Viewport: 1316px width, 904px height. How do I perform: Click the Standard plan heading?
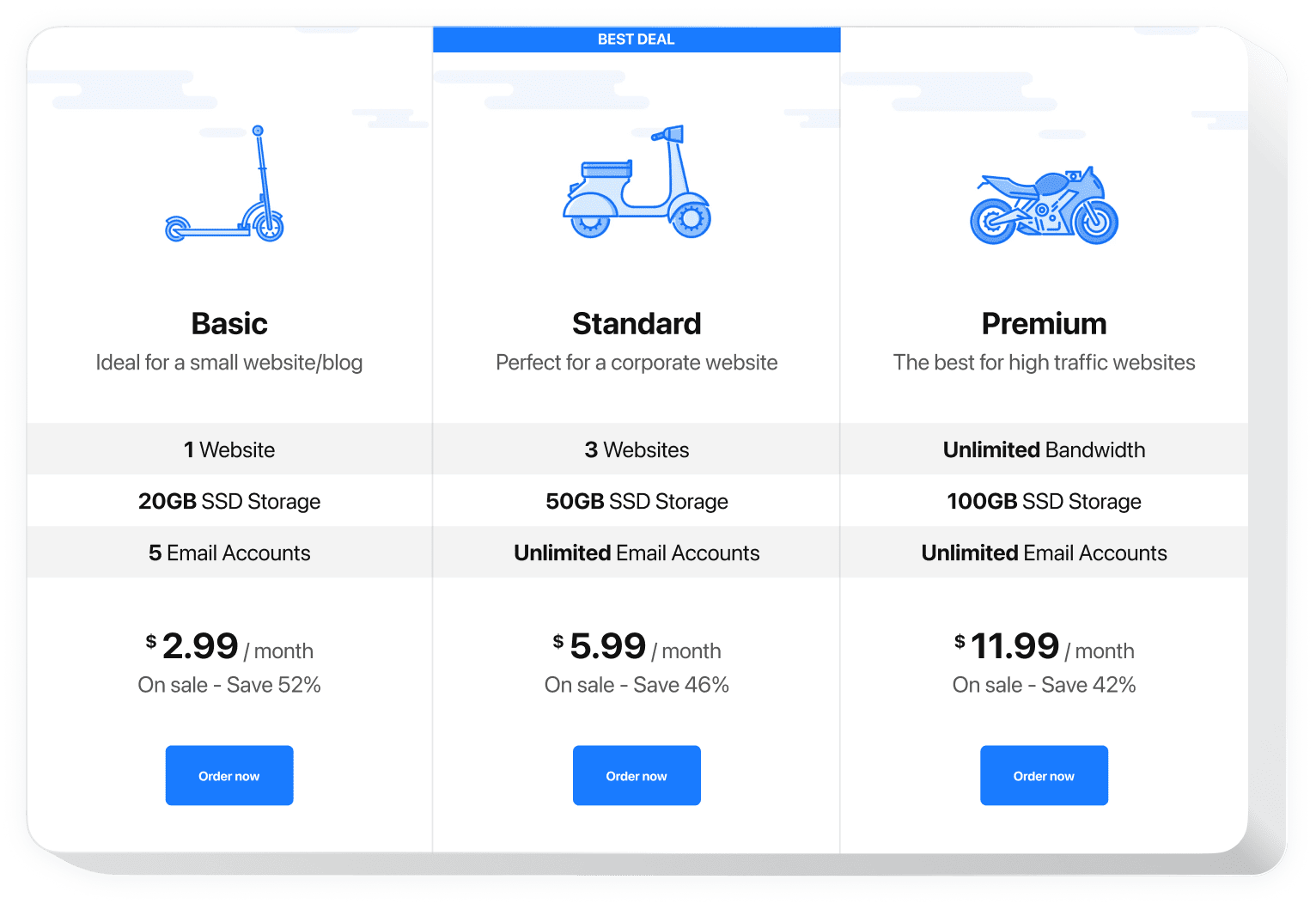(x=637, y=323)
